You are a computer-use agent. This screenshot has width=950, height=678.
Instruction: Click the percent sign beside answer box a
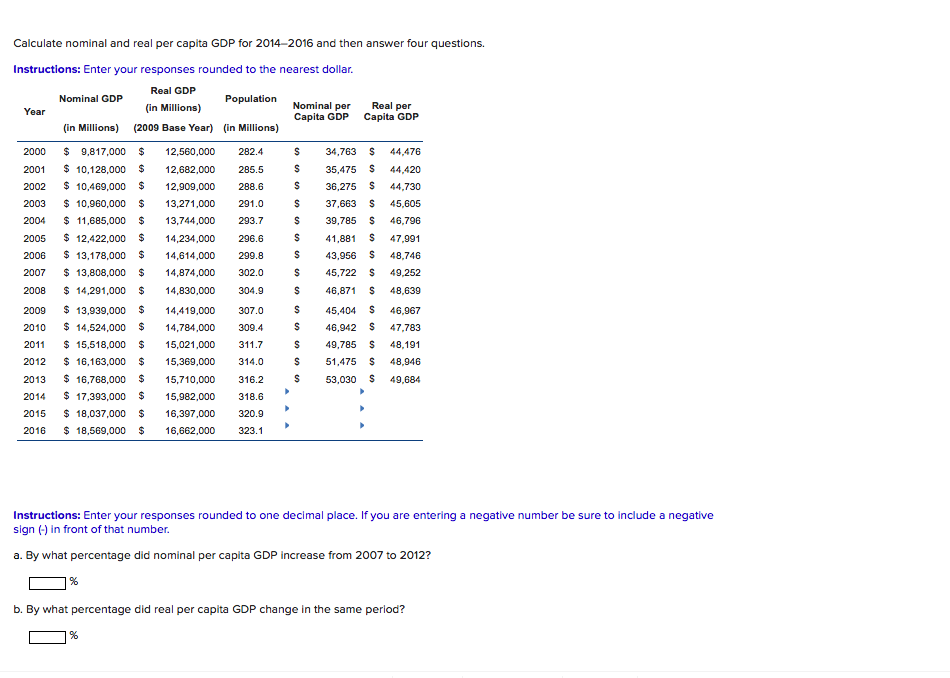tap(72, 583)
